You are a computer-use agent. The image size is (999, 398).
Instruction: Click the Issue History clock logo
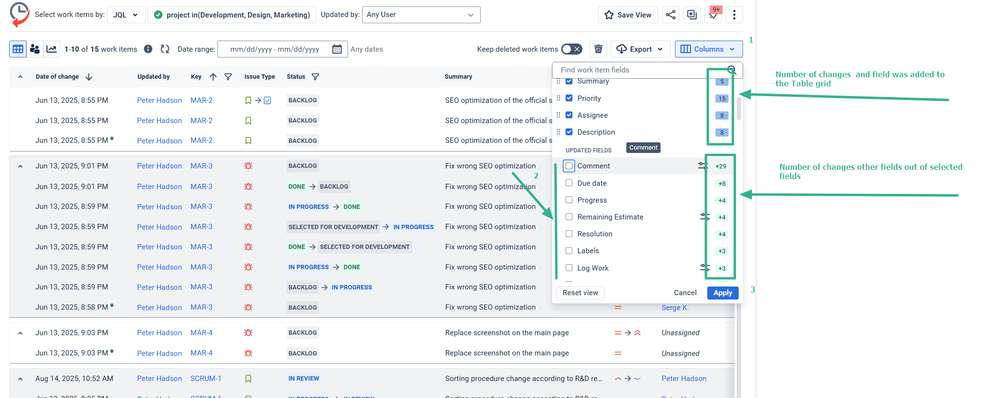[20, 14]
